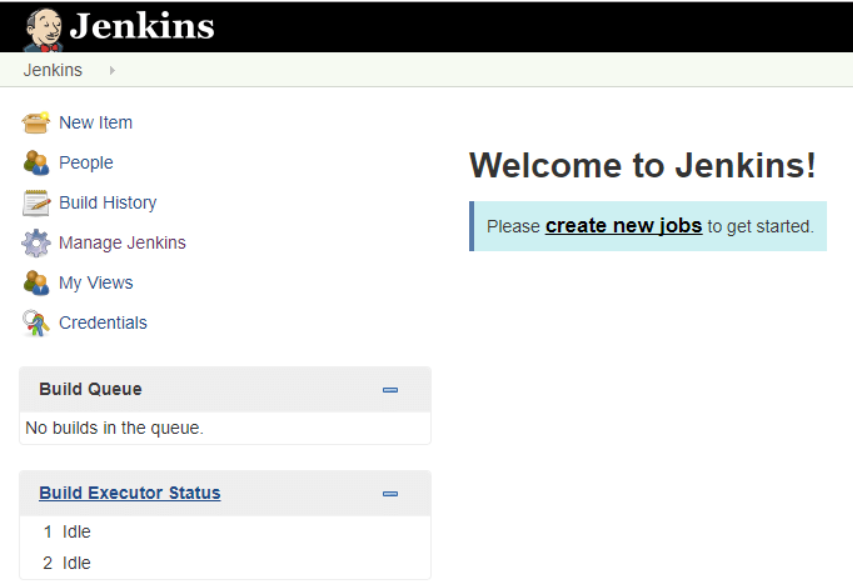Select New Item from the sidebar menu
The height and width of the screenshot is (585, 853).
pos(95,122)
